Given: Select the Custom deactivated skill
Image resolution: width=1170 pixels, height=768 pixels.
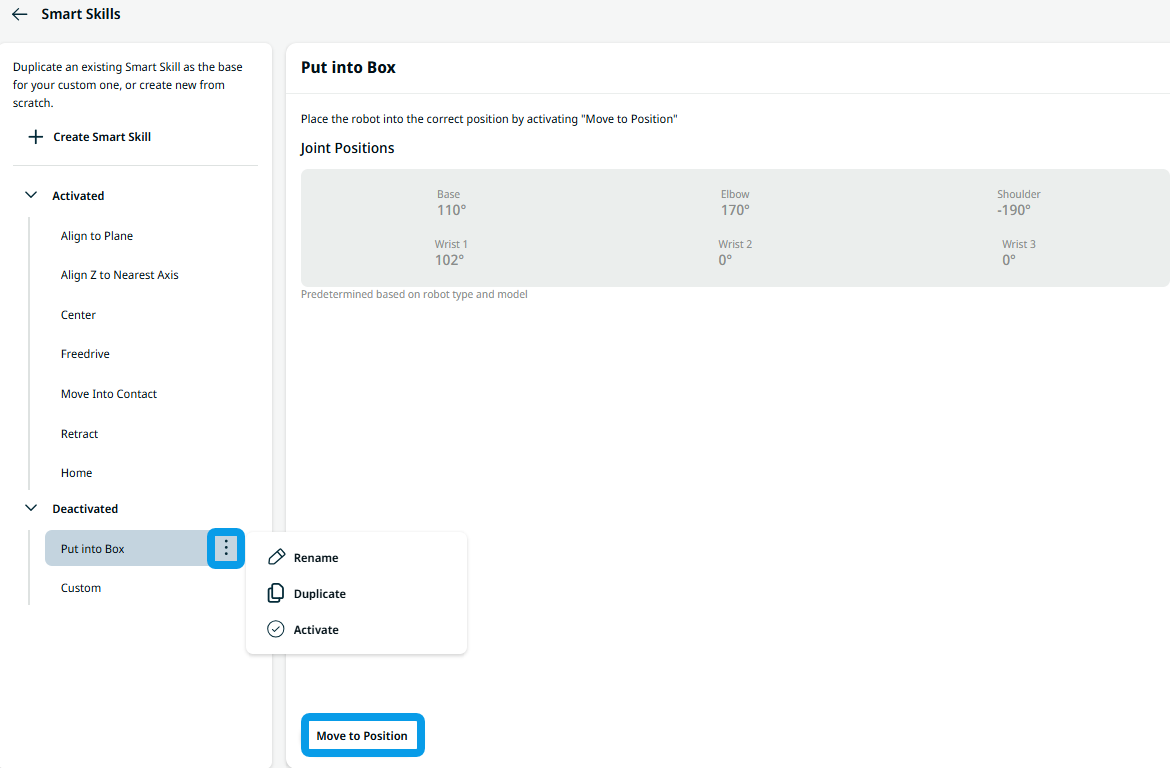Looking at the screenshot, I should click(x=81, y=588).
